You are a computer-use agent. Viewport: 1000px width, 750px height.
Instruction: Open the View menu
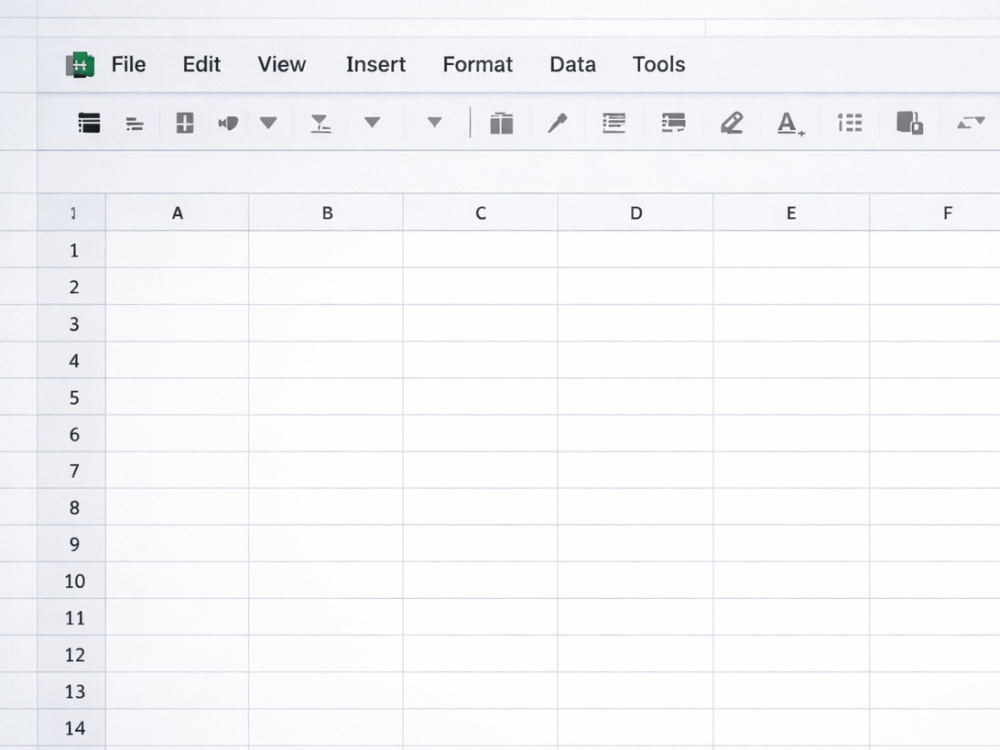pyautogui.click(x=282, y=64)
